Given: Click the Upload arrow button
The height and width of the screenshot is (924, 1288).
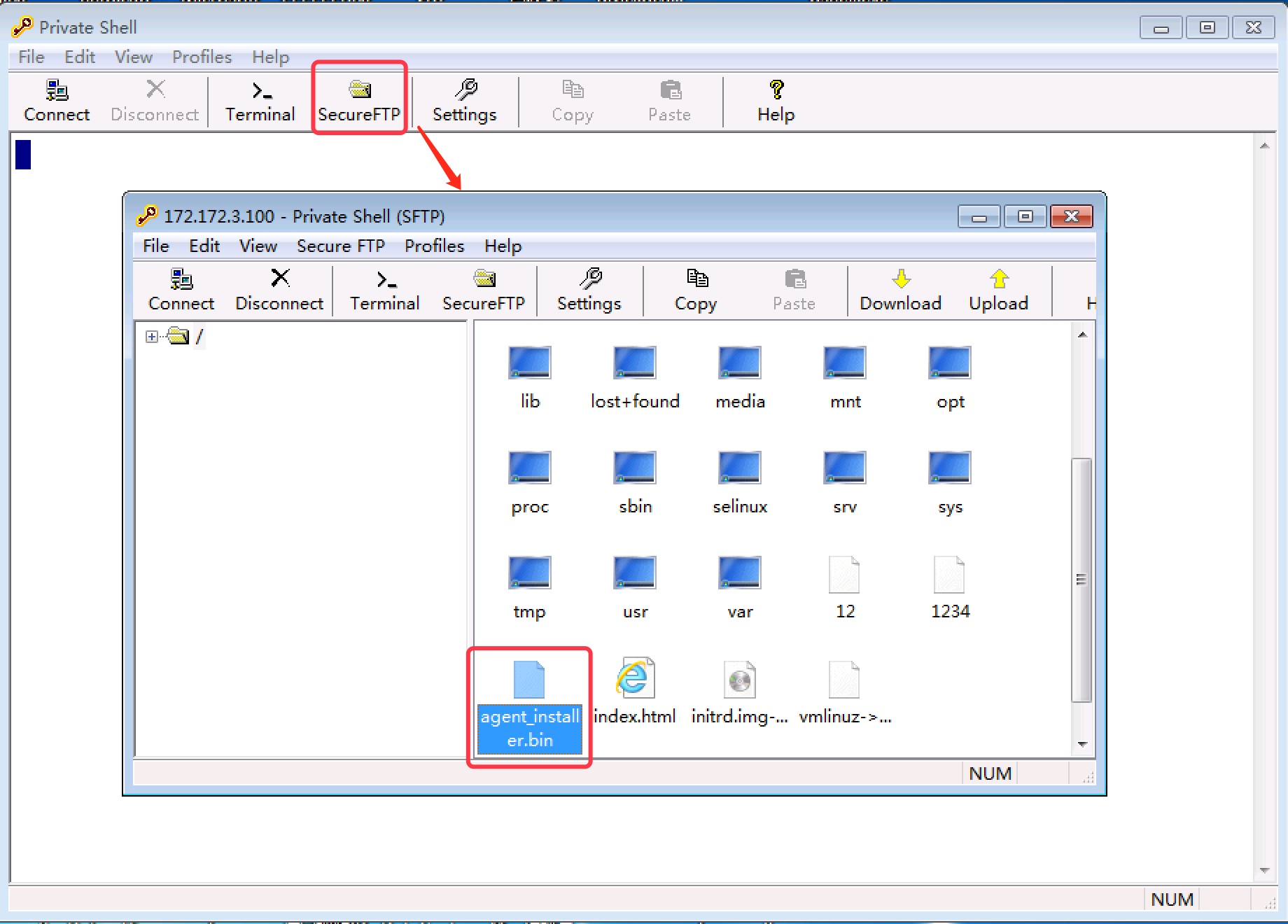Looking at the screenshot, I should pyautogui.click(x=999, y=290).
